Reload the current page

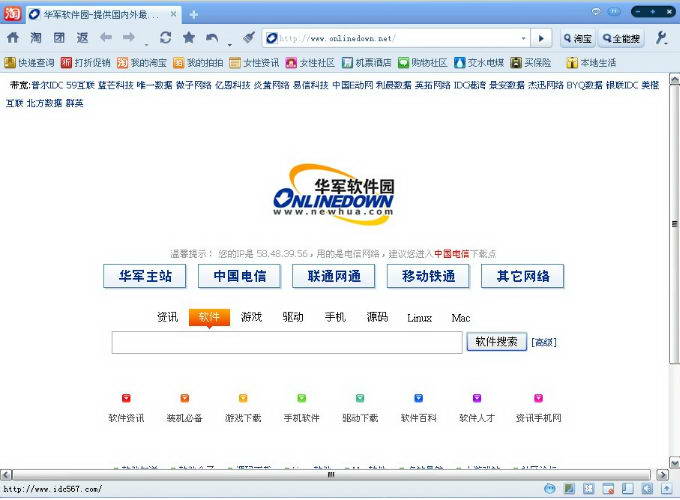165,37
